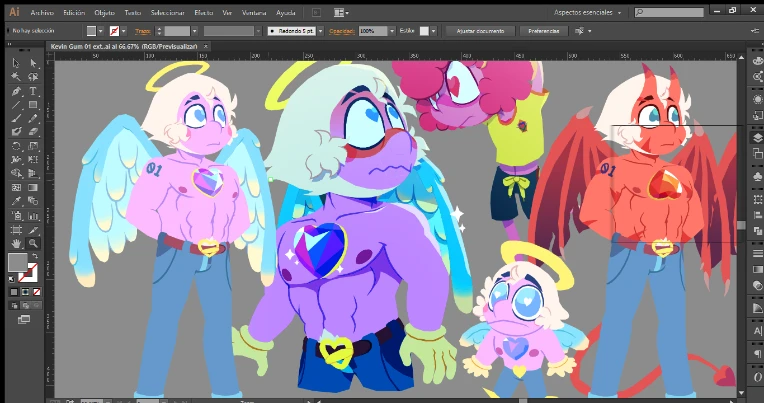Image resolution: width=764 pixels, height=403 pixels.
Task: Select the Scale tool
Action: tap(33, 146)
